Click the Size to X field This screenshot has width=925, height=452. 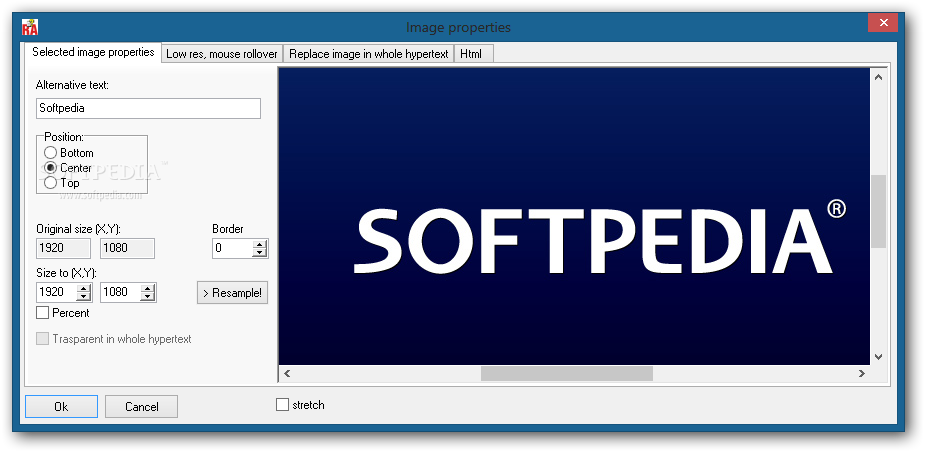pos(57,292)
